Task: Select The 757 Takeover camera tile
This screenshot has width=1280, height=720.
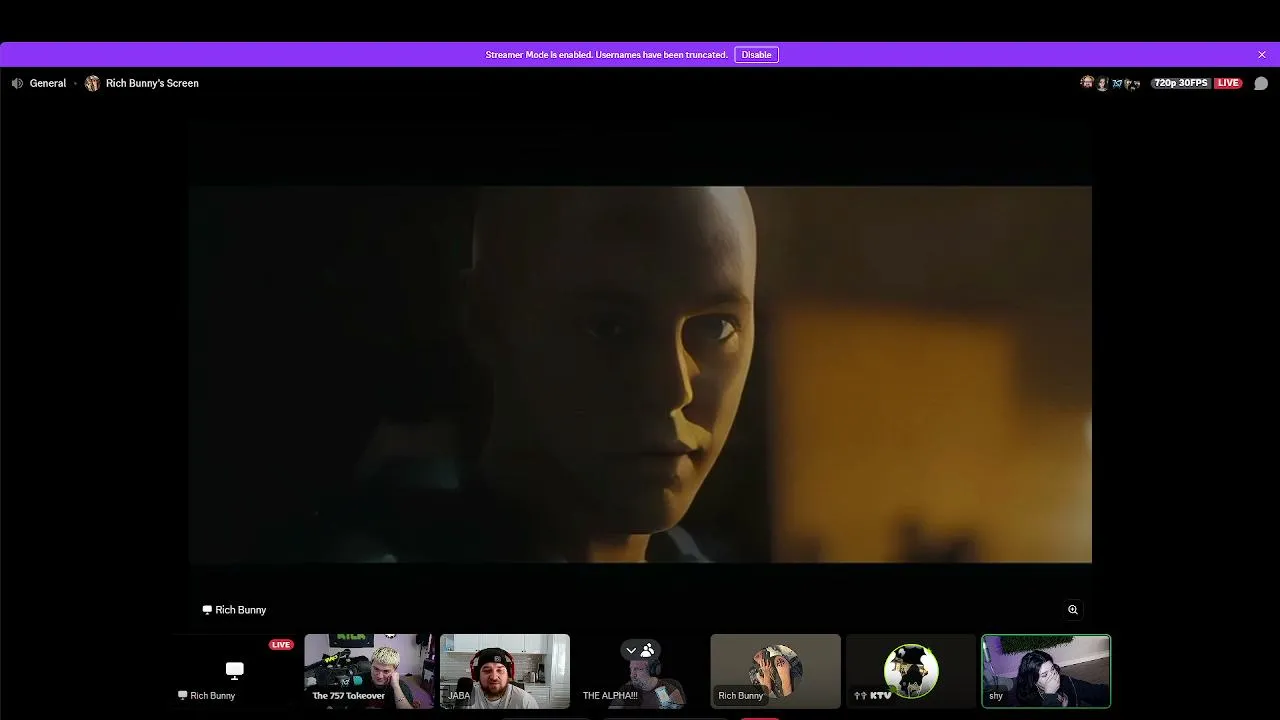Action: coord(369,671)
